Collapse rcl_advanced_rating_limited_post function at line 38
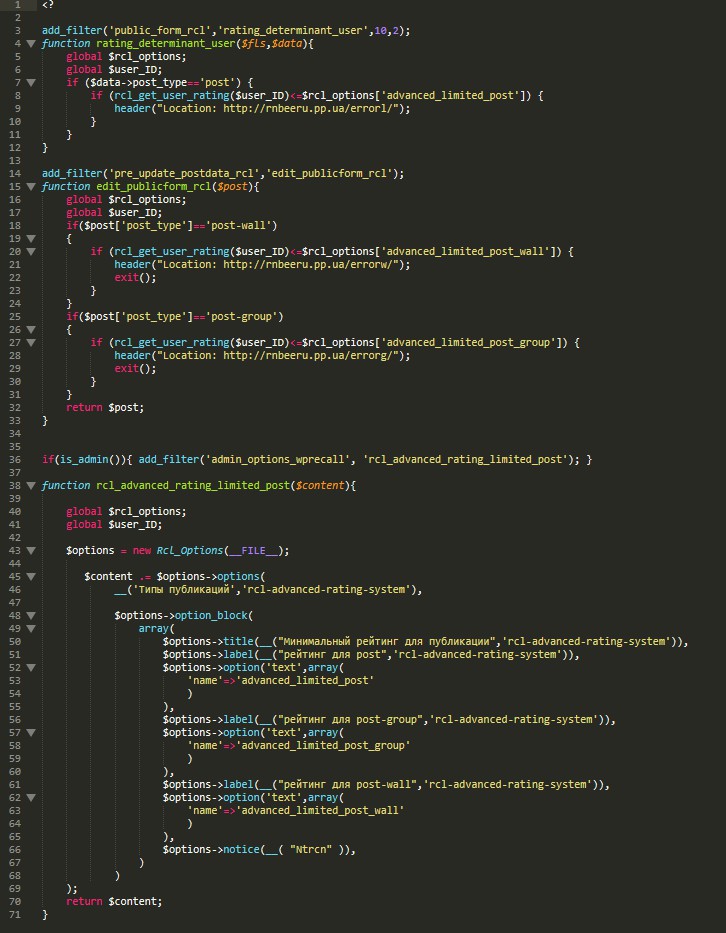Screen dimensions: 726x933 pyautogui.click(x=31, y=486)
